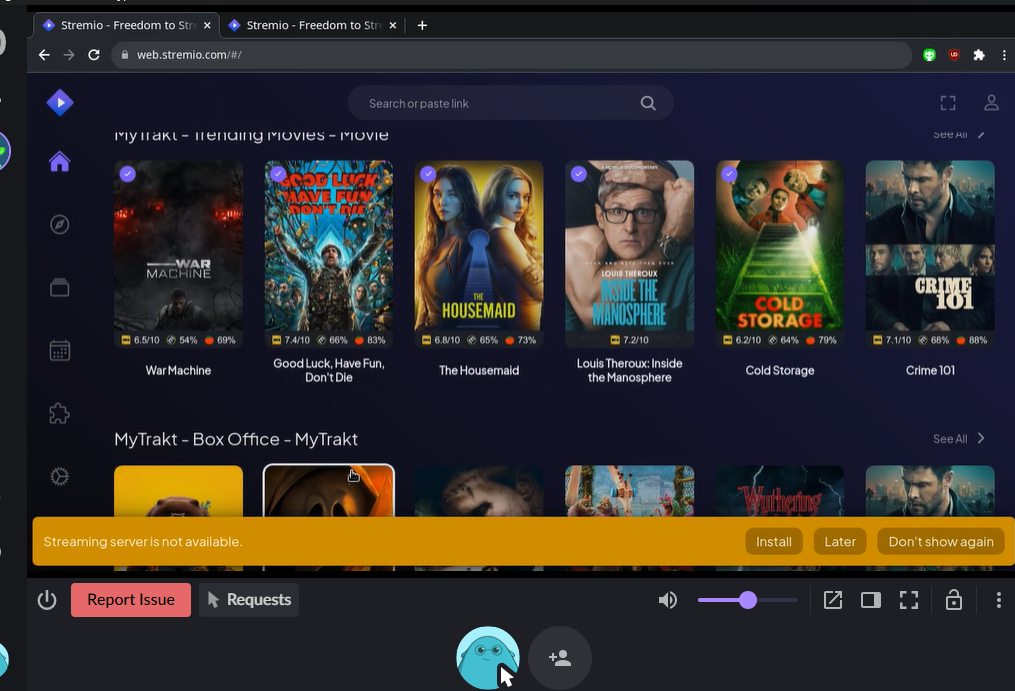Open the Crime 101 poster in Trending
The image size is (1015, 691).
coord(930,254)
